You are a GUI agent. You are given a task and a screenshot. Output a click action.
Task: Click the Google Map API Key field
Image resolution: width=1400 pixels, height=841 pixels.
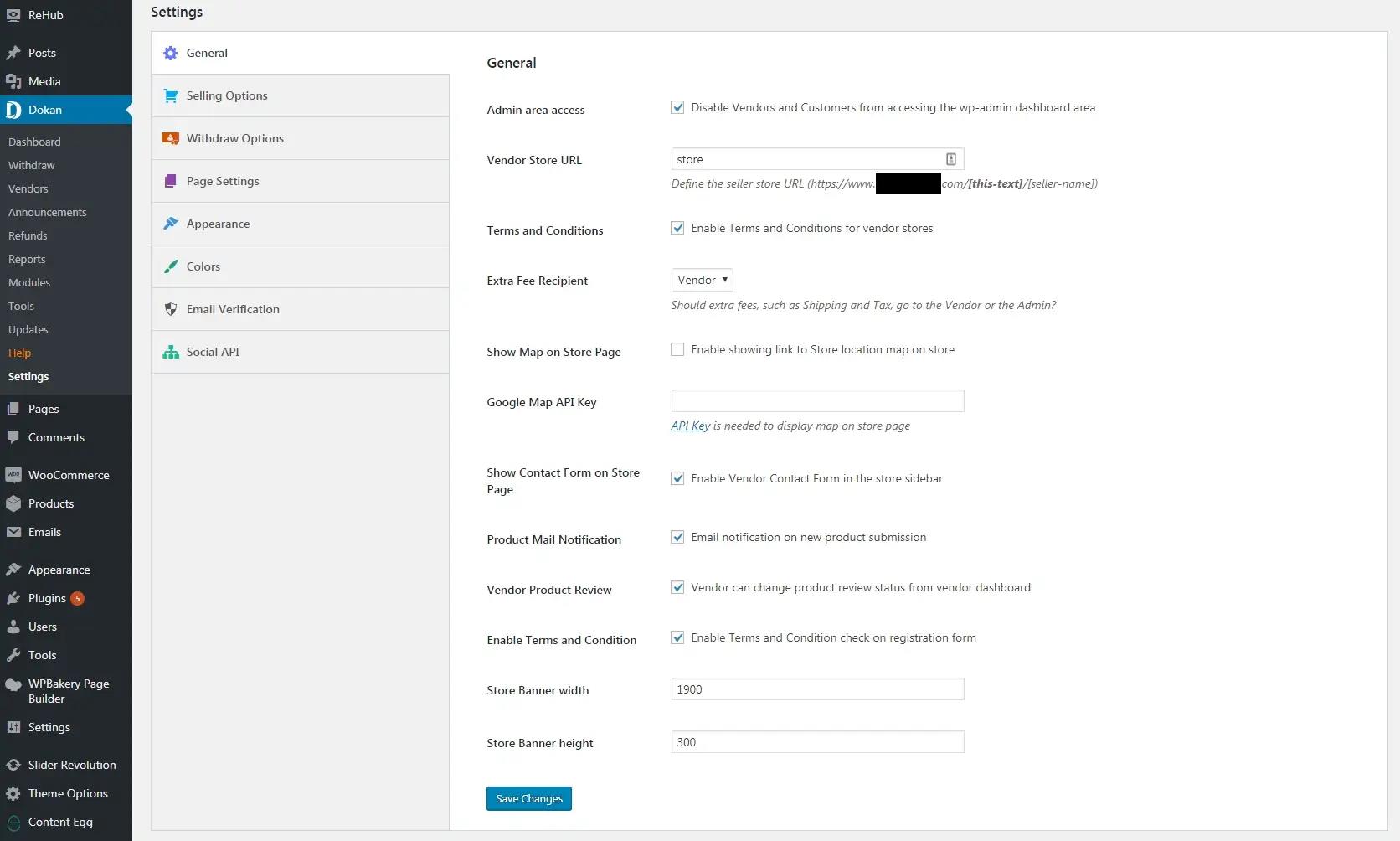817,400
